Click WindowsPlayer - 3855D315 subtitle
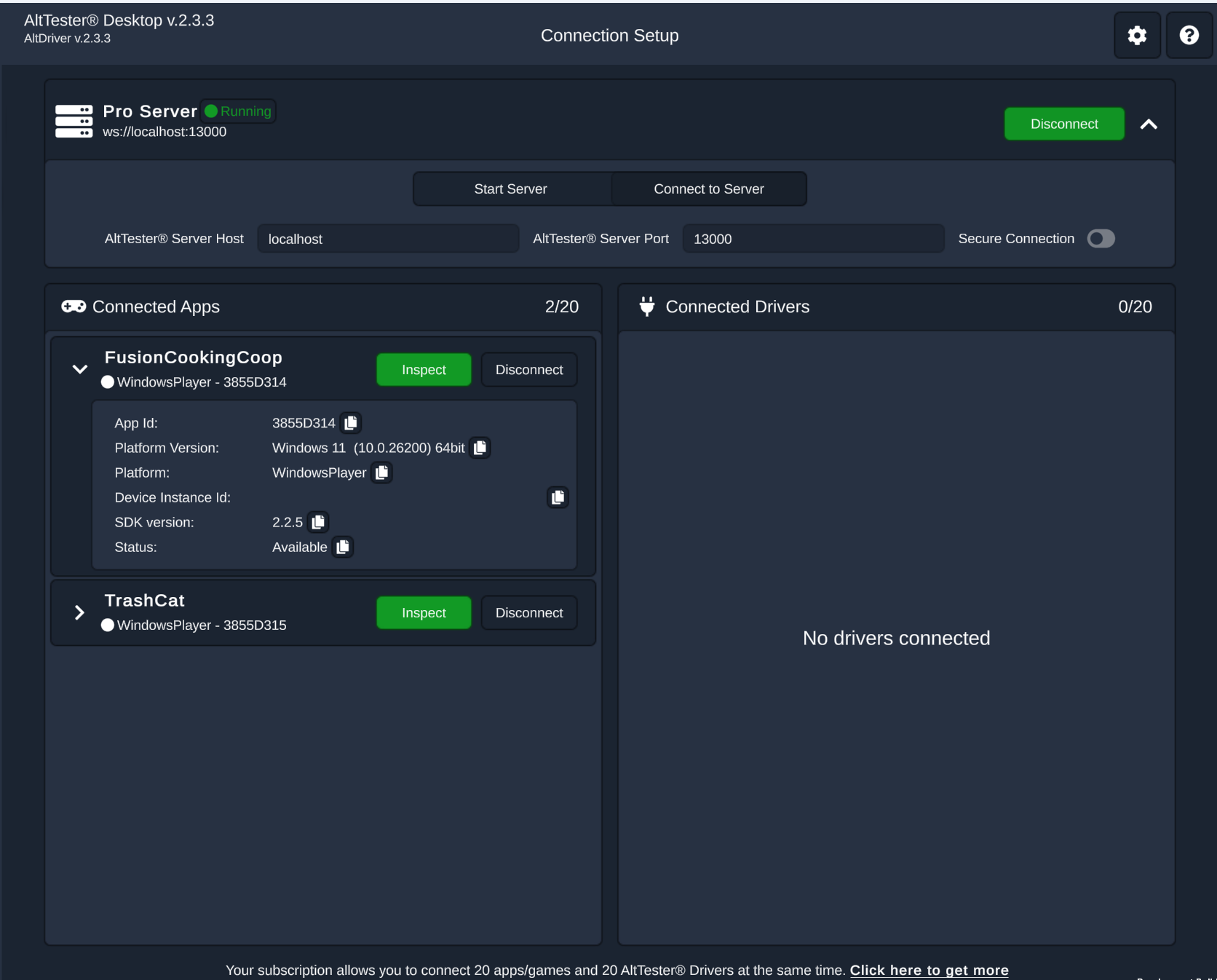 [x=202, y=625]
